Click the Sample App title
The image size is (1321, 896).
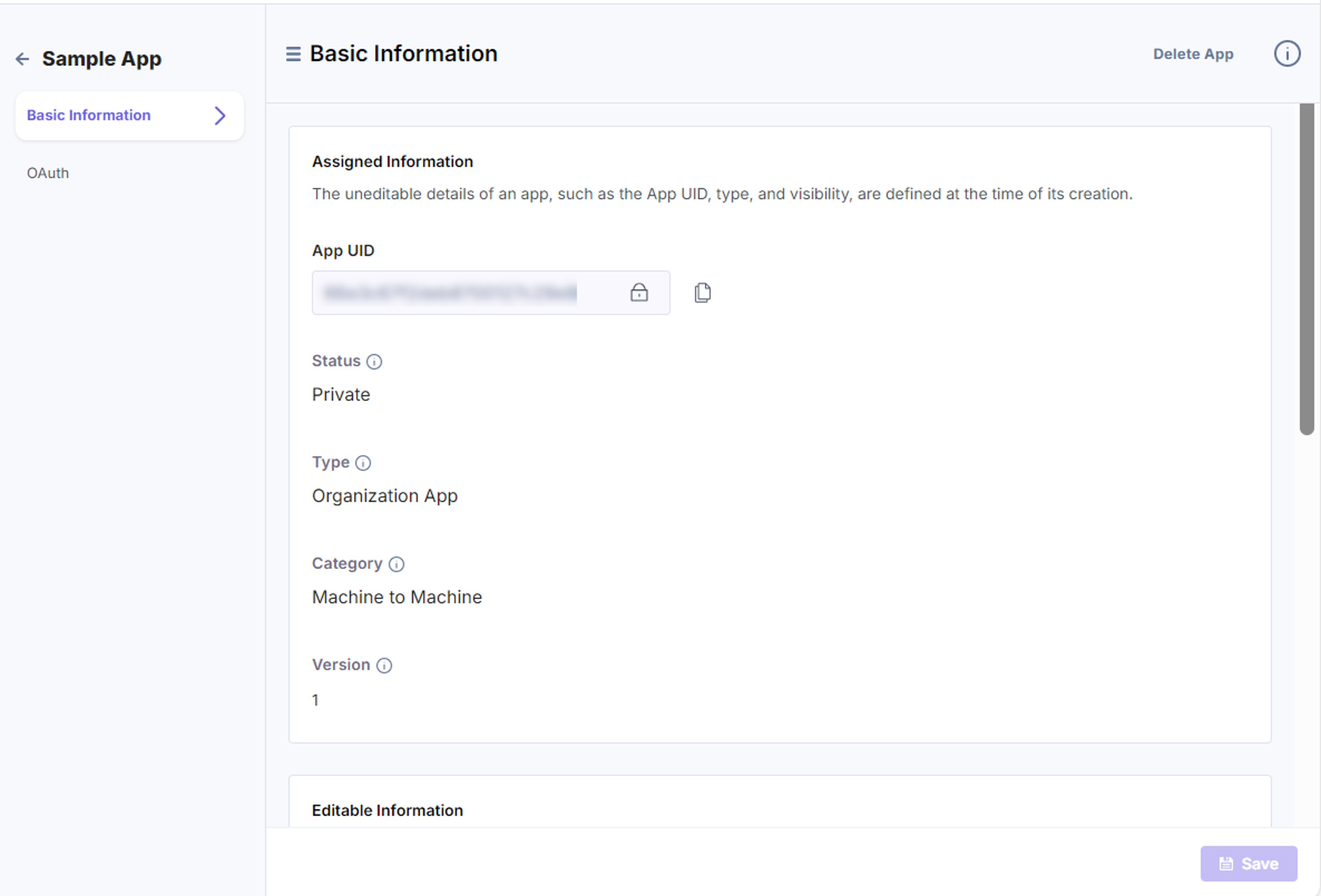[x=102, y=58]
